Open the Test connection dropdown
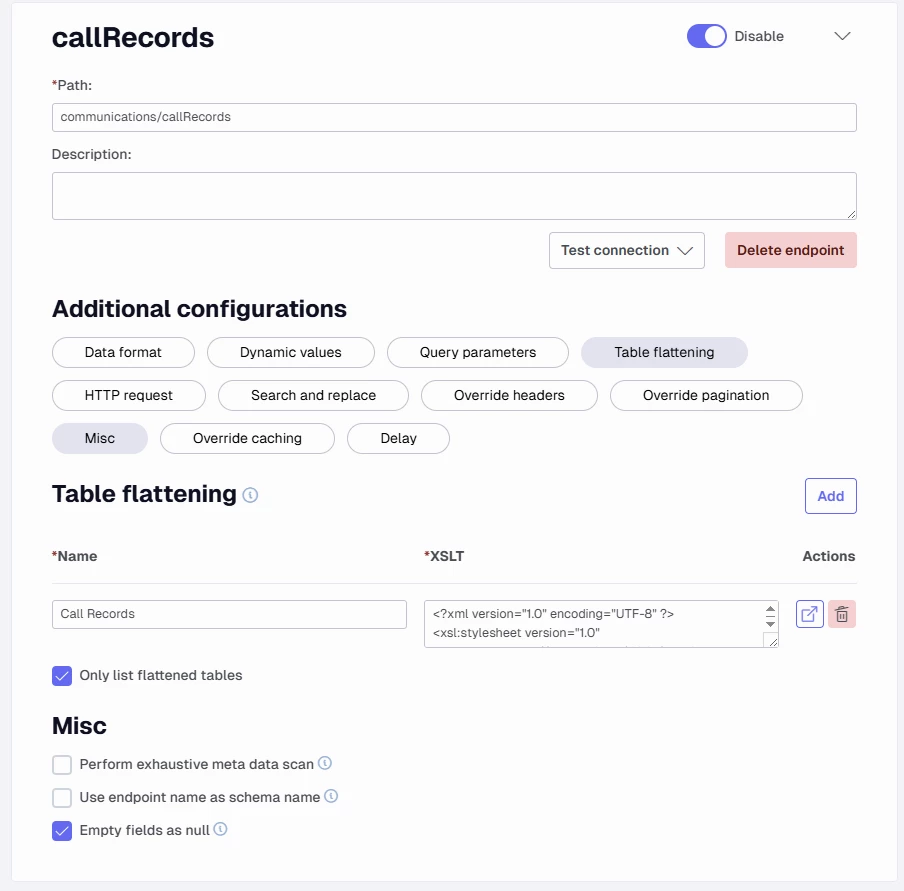 coord(626,250)
